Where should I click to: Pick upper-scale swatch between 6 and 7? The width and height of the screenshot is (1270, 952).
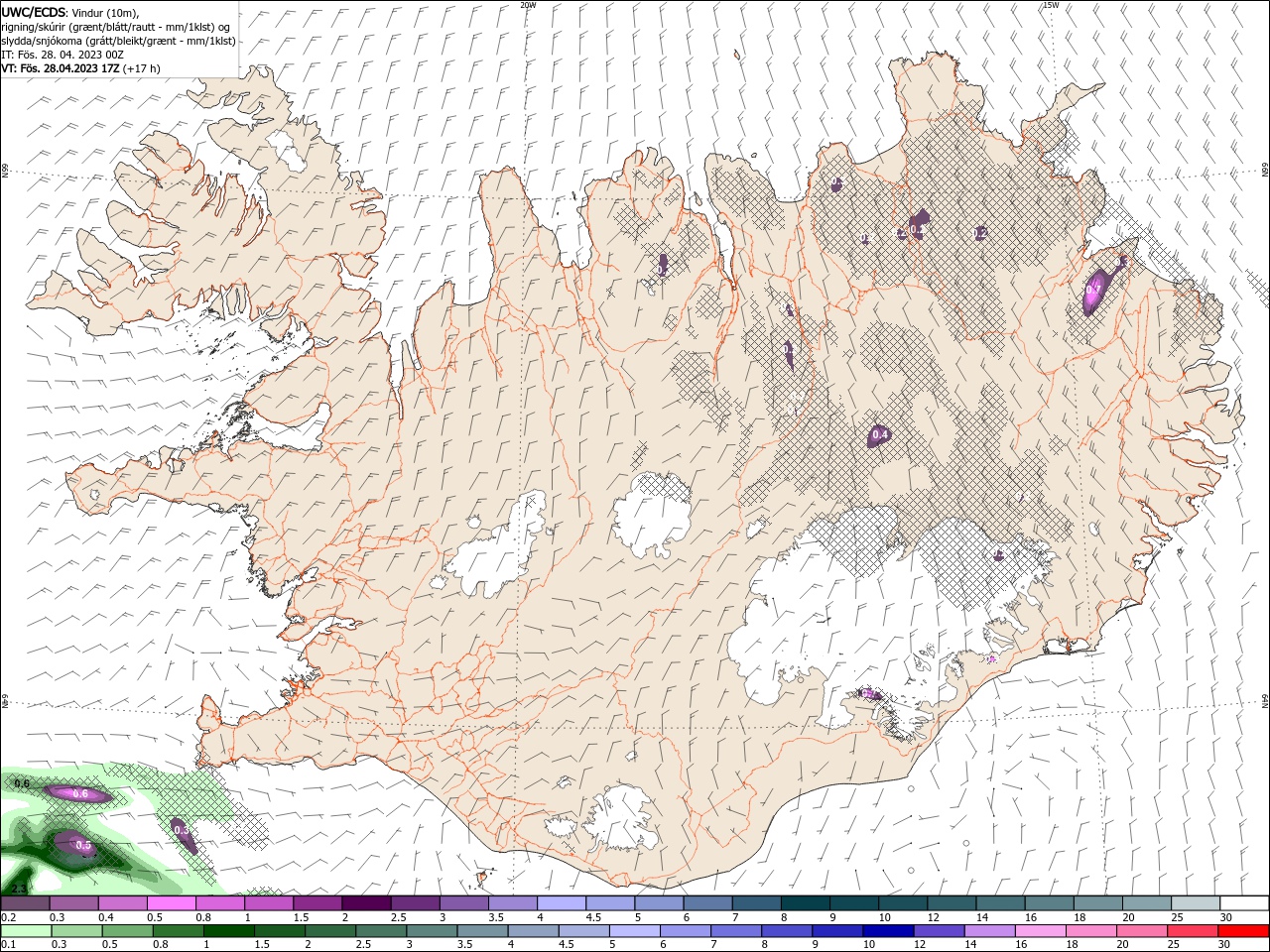point(707,903)
